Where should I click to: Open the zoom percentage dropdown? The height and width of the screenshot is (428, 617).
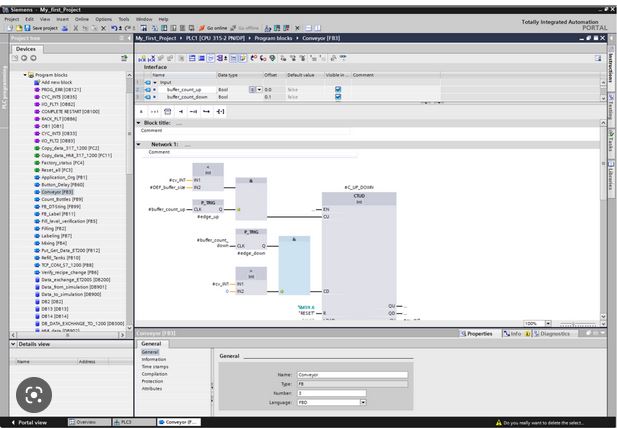click(x=548, y=323)
